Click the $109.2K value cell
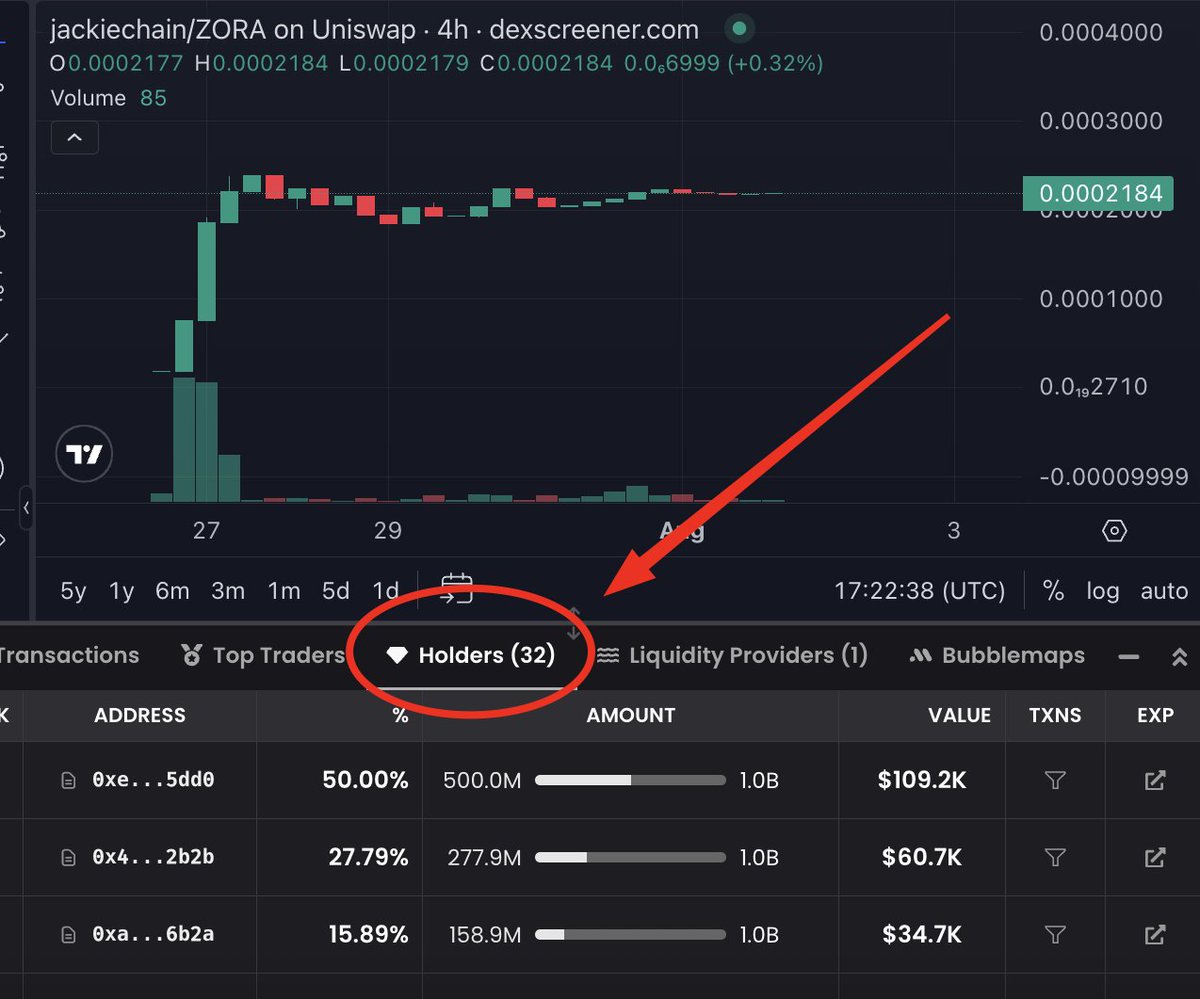 coord(922,780)
